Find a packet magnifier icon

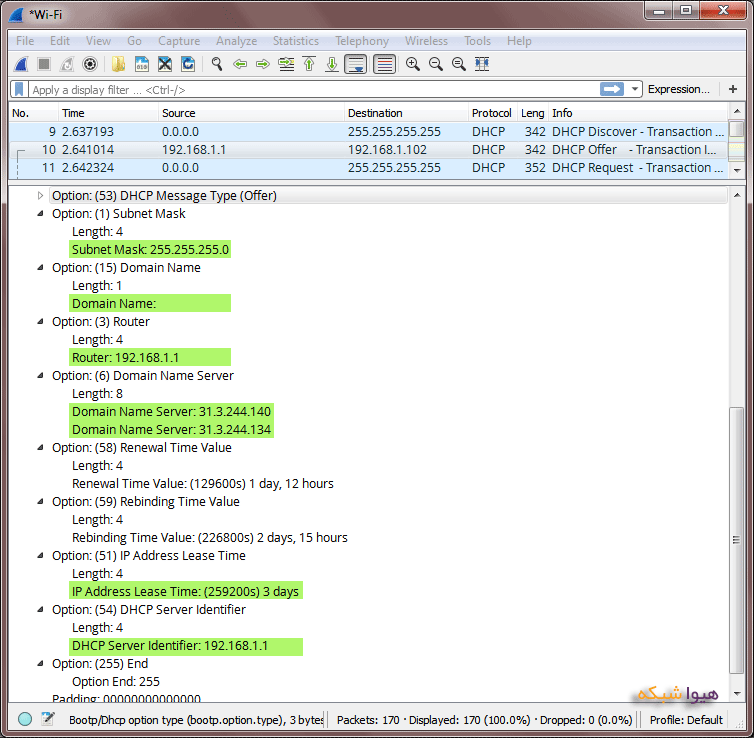pyautogui.click(x=217, y=64)
